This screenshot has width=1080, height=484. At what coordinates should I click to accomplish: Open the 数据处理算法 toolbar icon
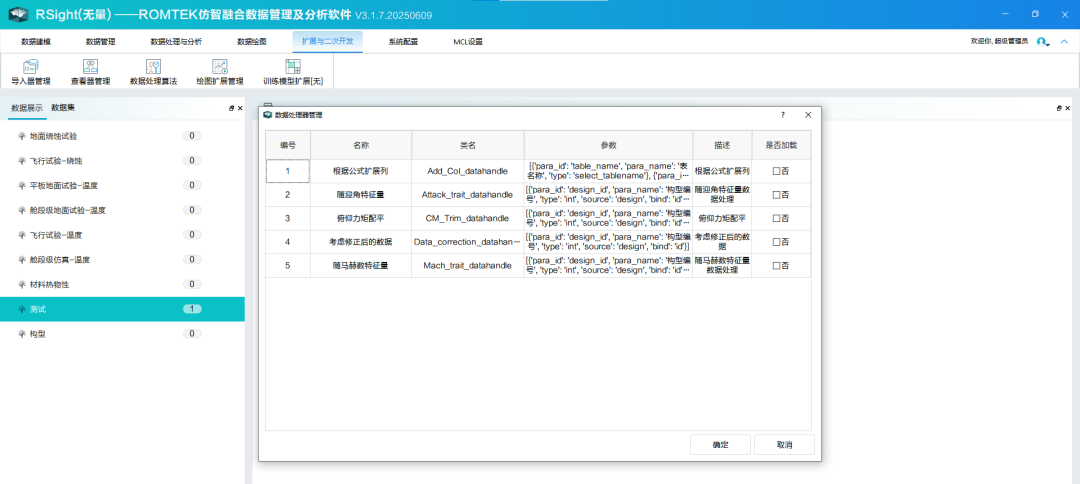click(153, 66)
